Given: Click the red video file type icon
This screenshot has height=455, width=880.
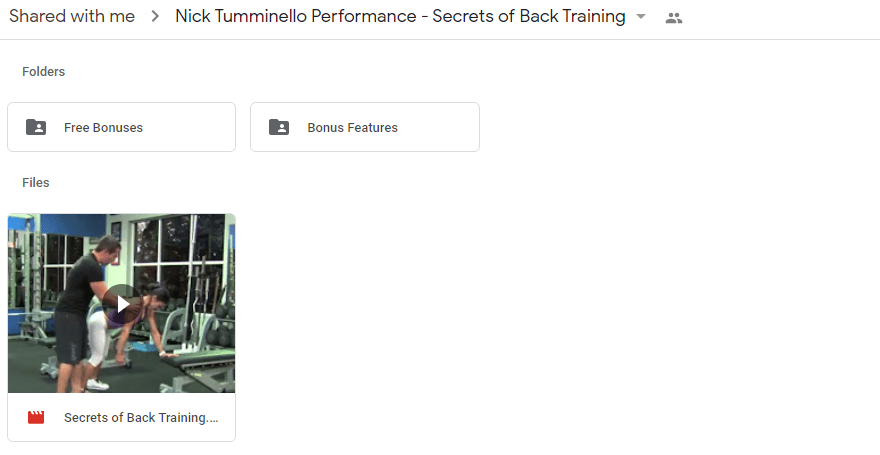Looking at the screenshot, I should [x=36, y=417].
